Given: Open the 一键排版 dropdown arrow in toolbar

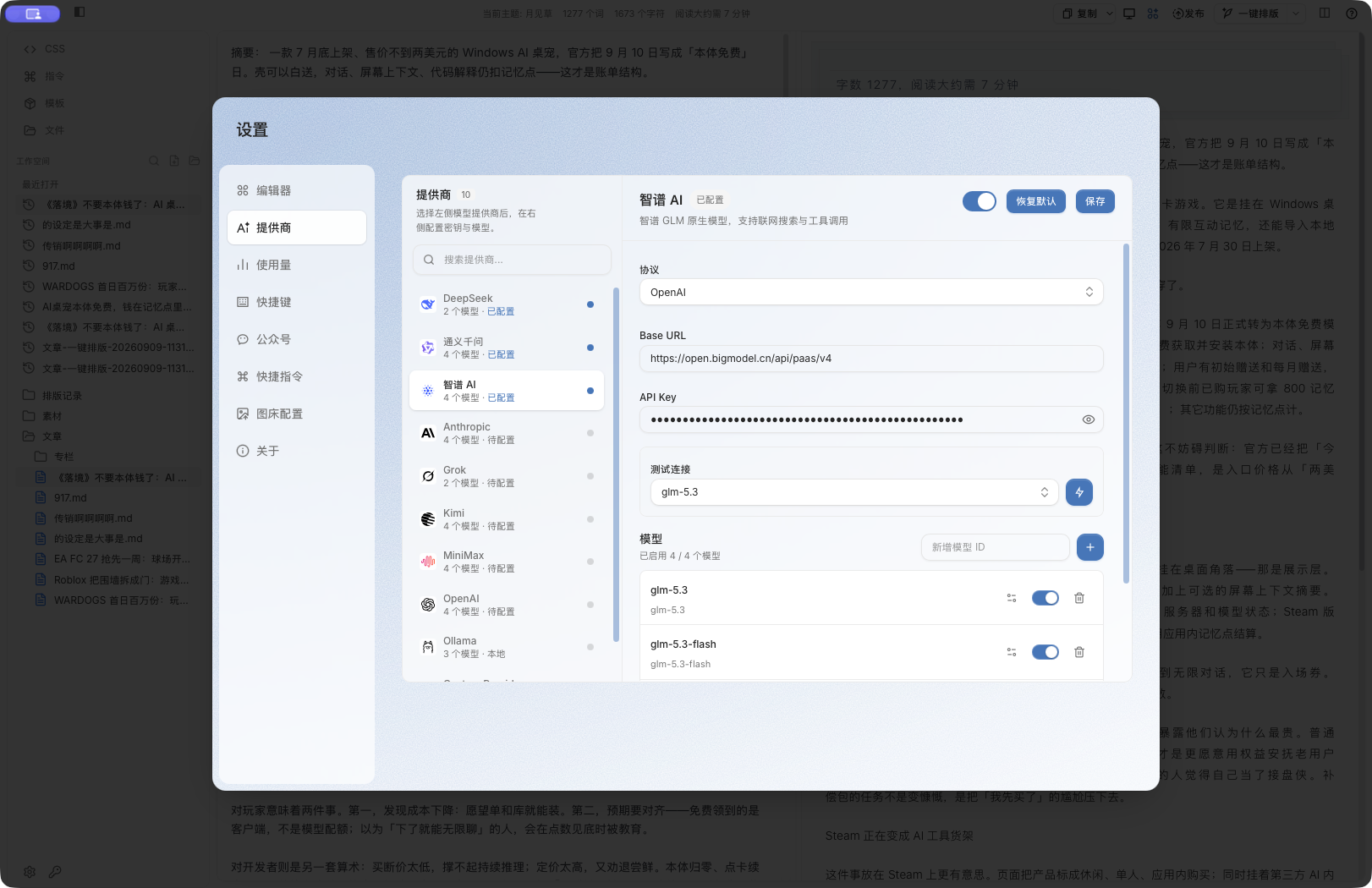Looking at the screenshot, I should pos(1295,14).
